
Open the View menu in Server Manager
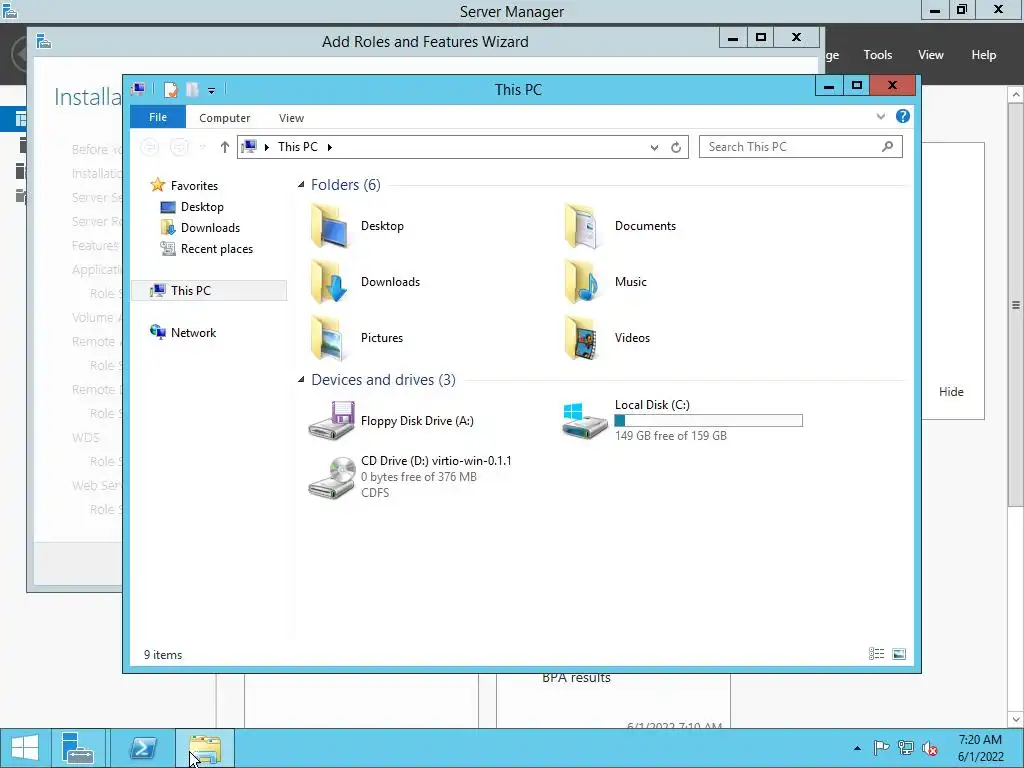coord(931,55)
